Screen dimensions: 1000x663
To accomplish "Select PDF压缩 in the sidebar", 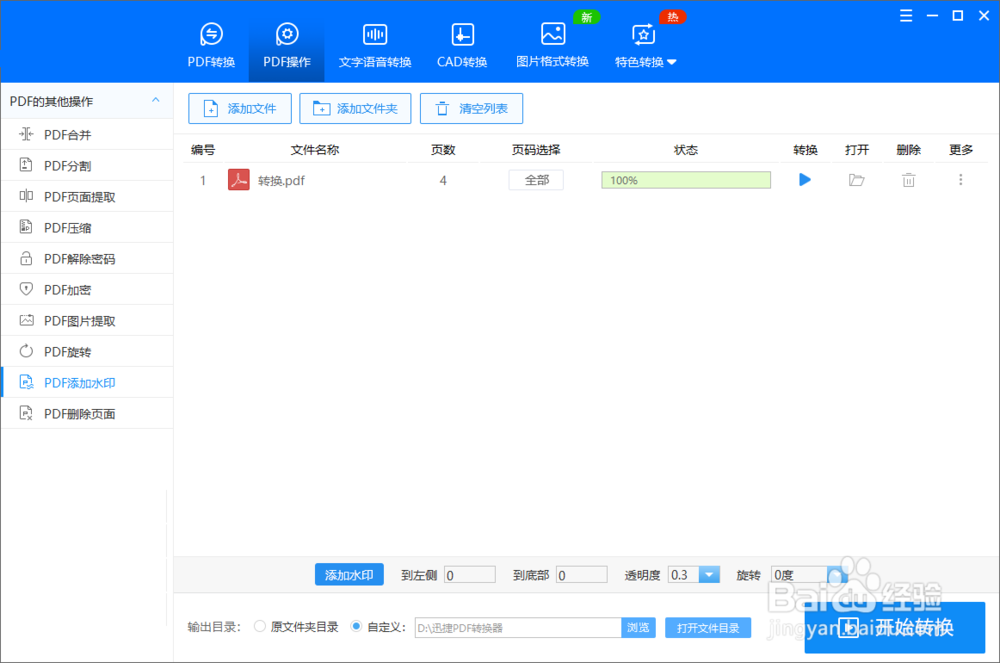I will coord(87,228).
